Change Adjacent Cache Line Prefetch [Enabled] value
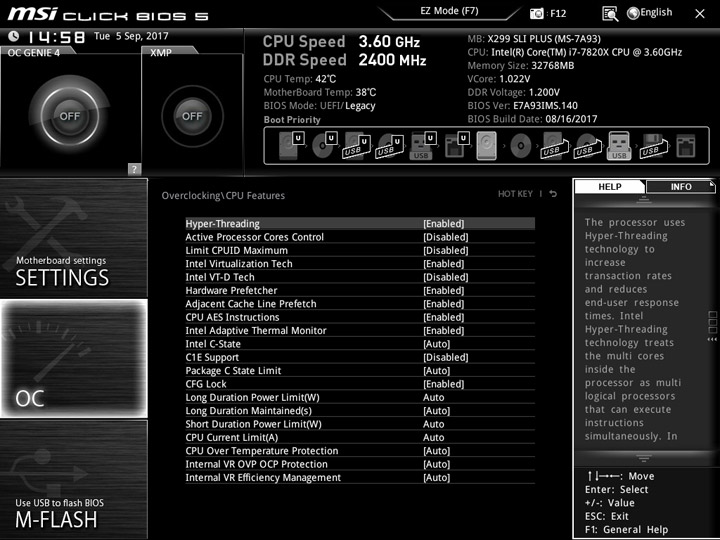Viewport: 720px width, 540px height. 444,304
